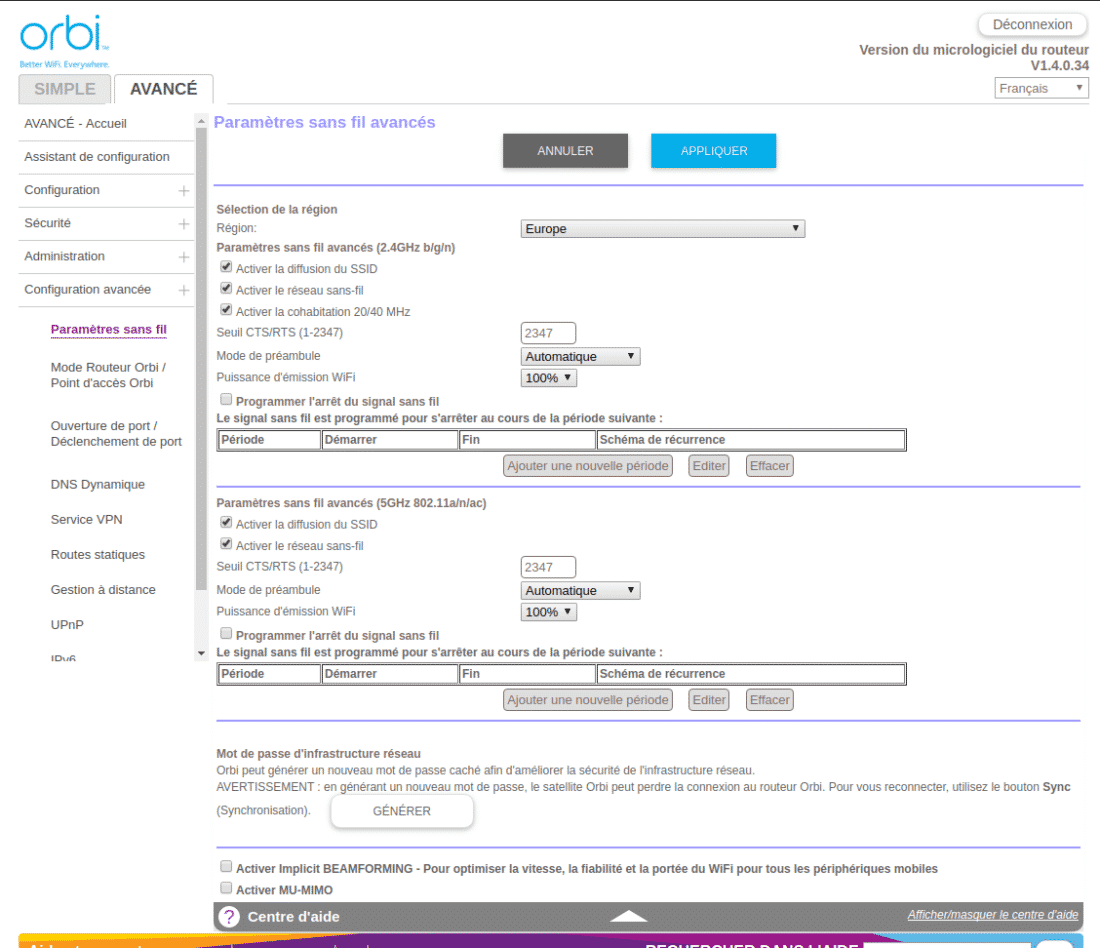Expand the Configuration menu plus icon
Viewport: 1100px width, 948px height.
click(x=184, y=190)
